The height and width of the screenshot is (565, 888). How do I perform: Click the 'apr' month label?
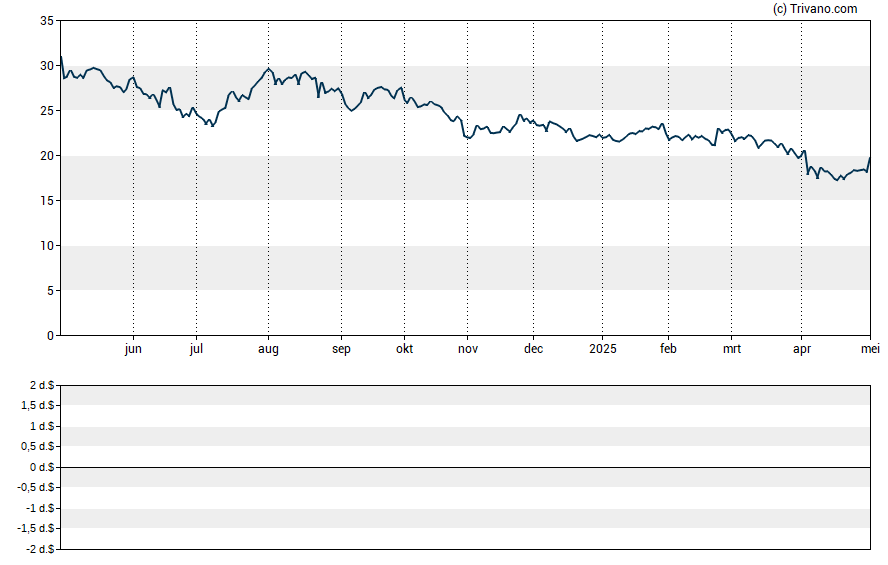tap(802, 350)
